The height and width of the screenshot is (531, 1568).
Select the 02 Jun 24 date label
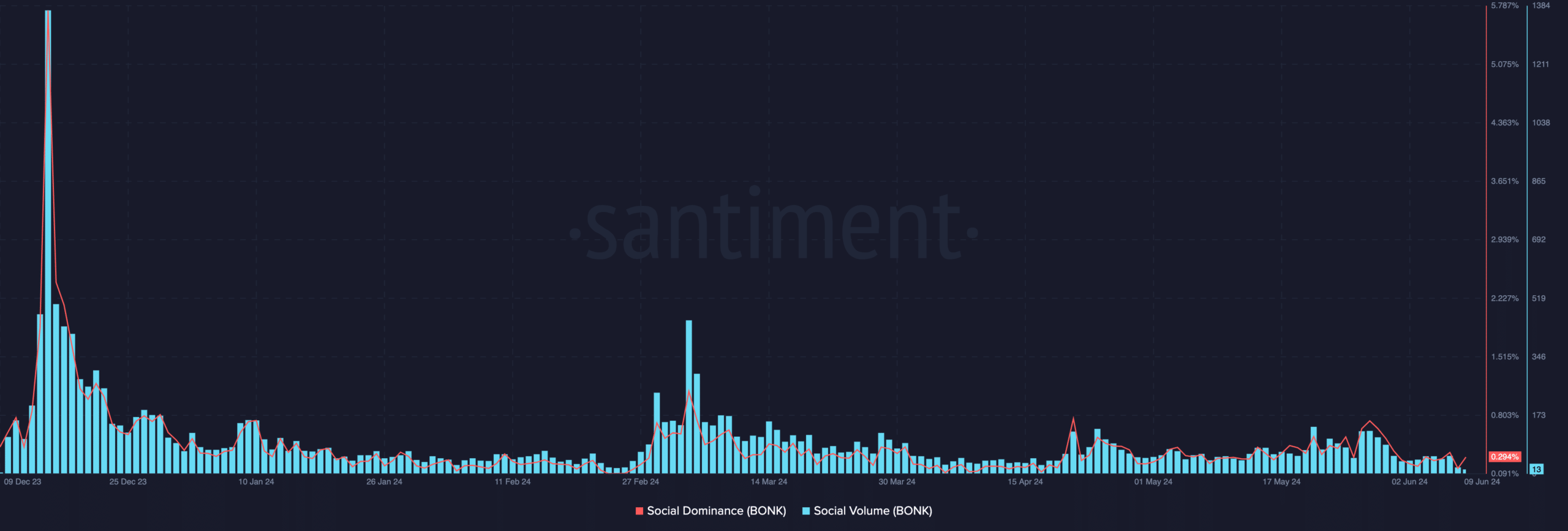[1409, 482]
